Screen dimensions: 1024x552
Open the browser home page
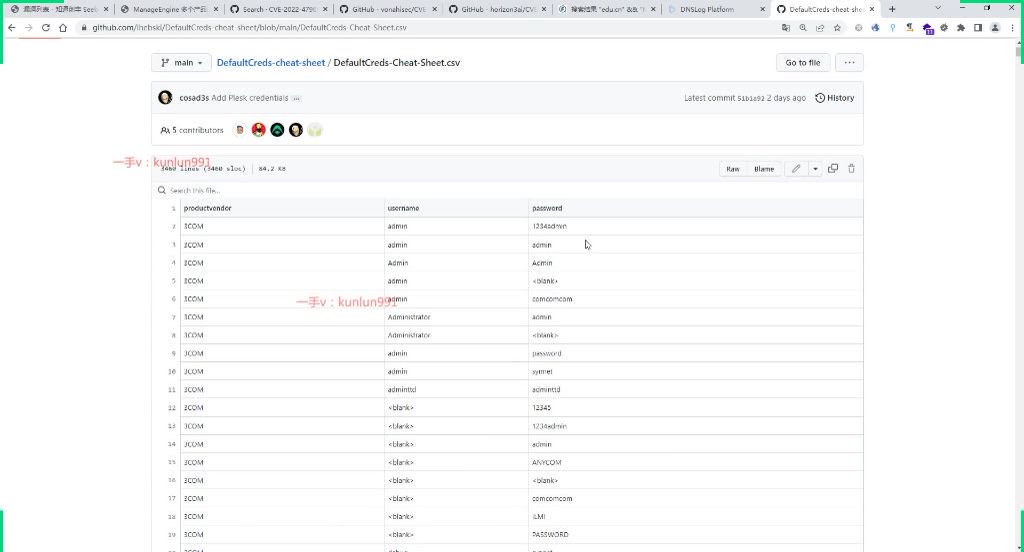(63, 28)
